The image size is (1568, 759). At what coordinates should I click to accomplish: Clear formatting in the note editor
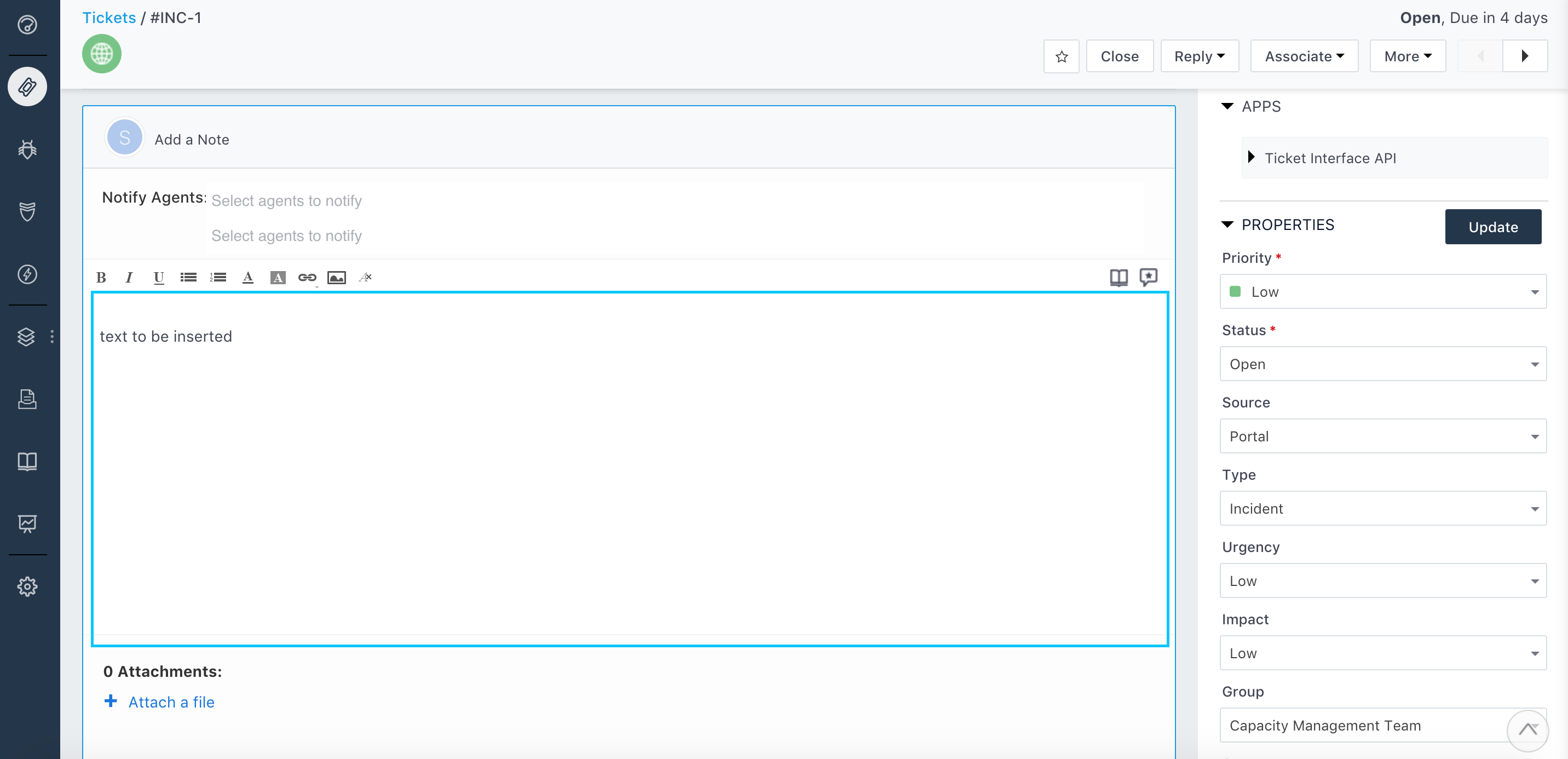pyautogui.click(x=365, y=278)
